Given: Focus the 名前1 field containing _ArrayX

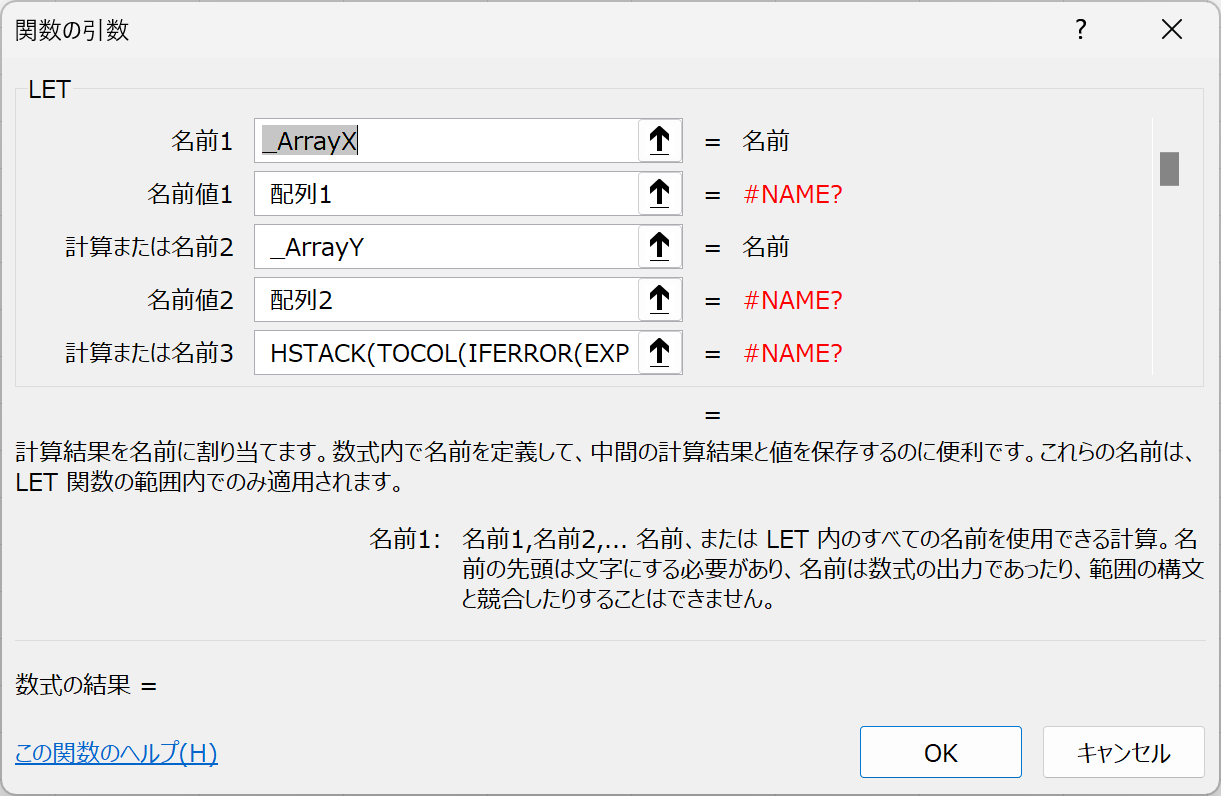Looking at the screenshot, I should 446,141.
